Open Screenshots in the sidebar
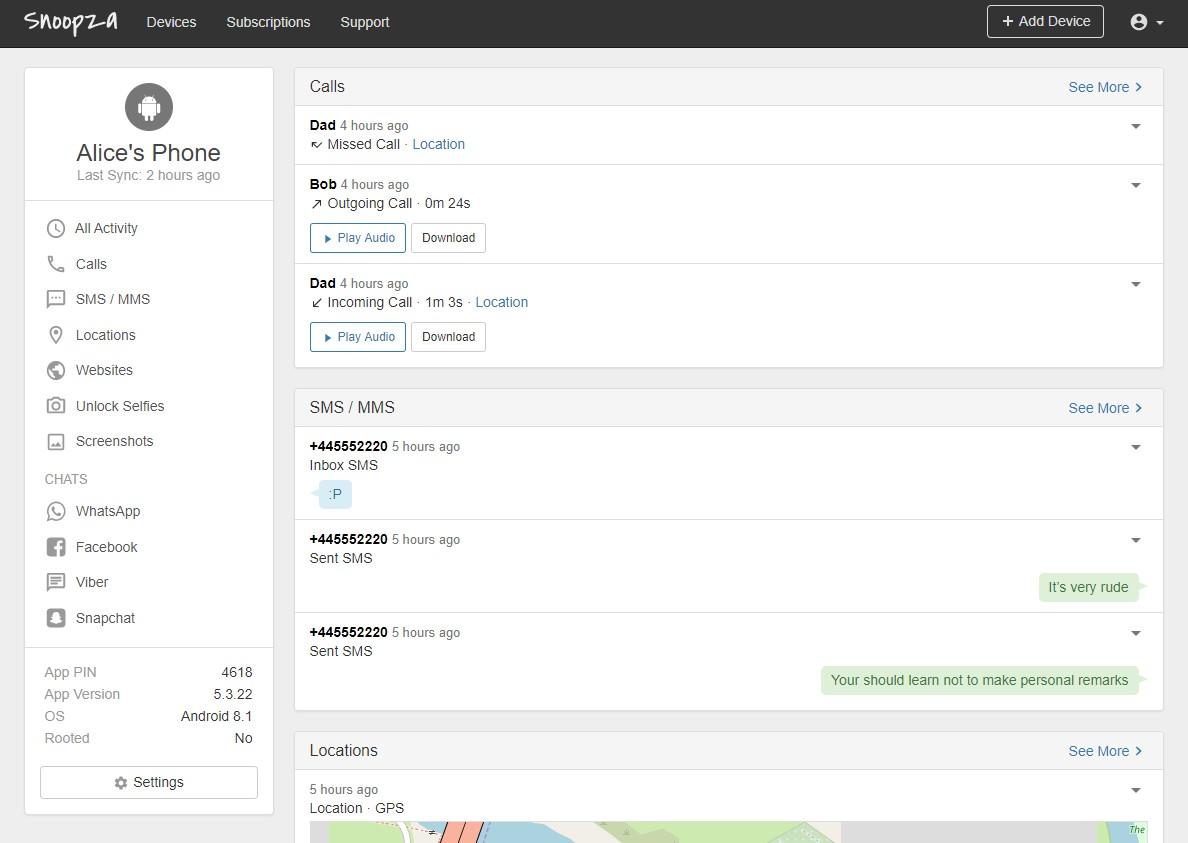Image resolution: width=1188 pixels, height=843 pixels. (114, 441)
